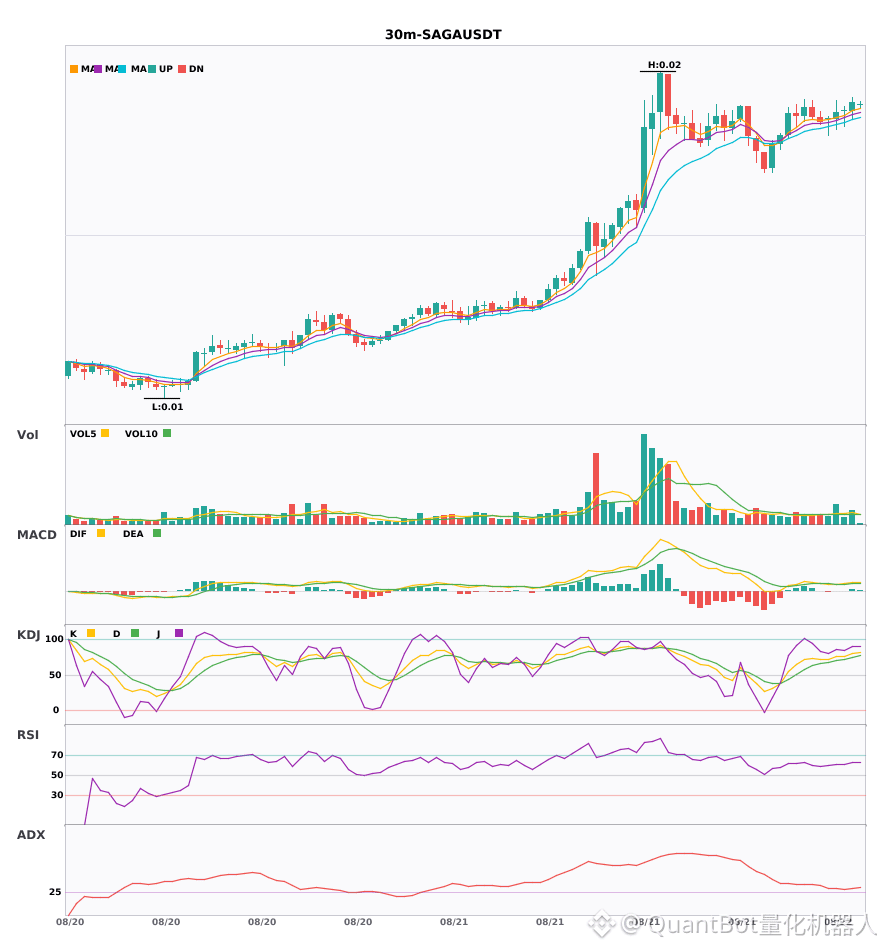The image size is (885, 950).
Task: Select the KDJ panel label
Action: point(28,634)
